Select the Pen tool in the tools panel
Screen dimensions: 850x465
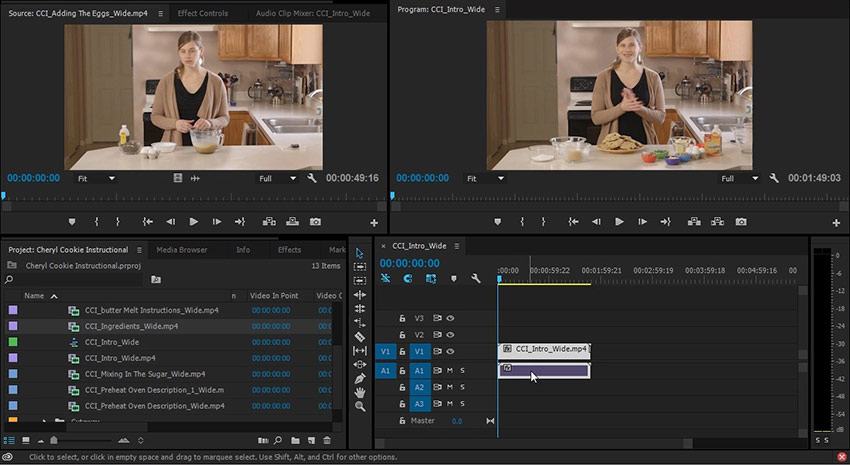(360, 378)
